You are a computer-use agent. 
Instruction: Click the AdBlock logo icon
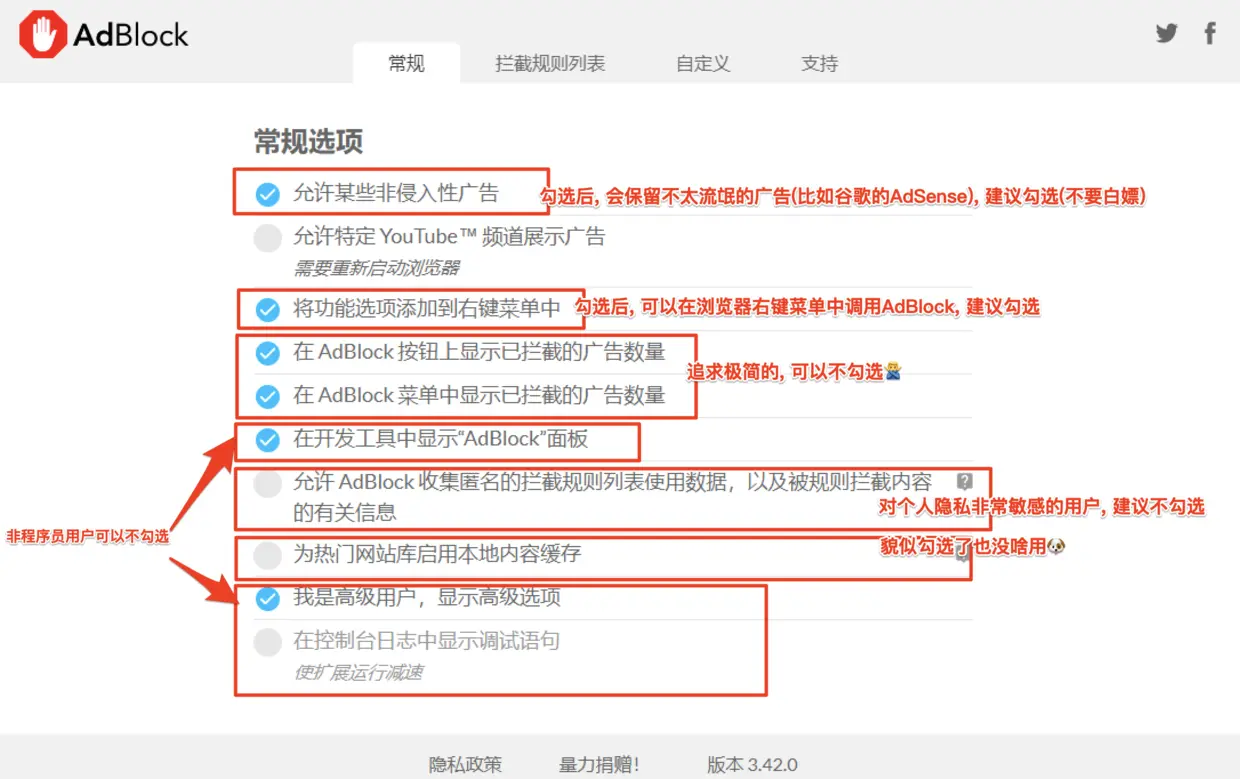[x=42, y=36]
